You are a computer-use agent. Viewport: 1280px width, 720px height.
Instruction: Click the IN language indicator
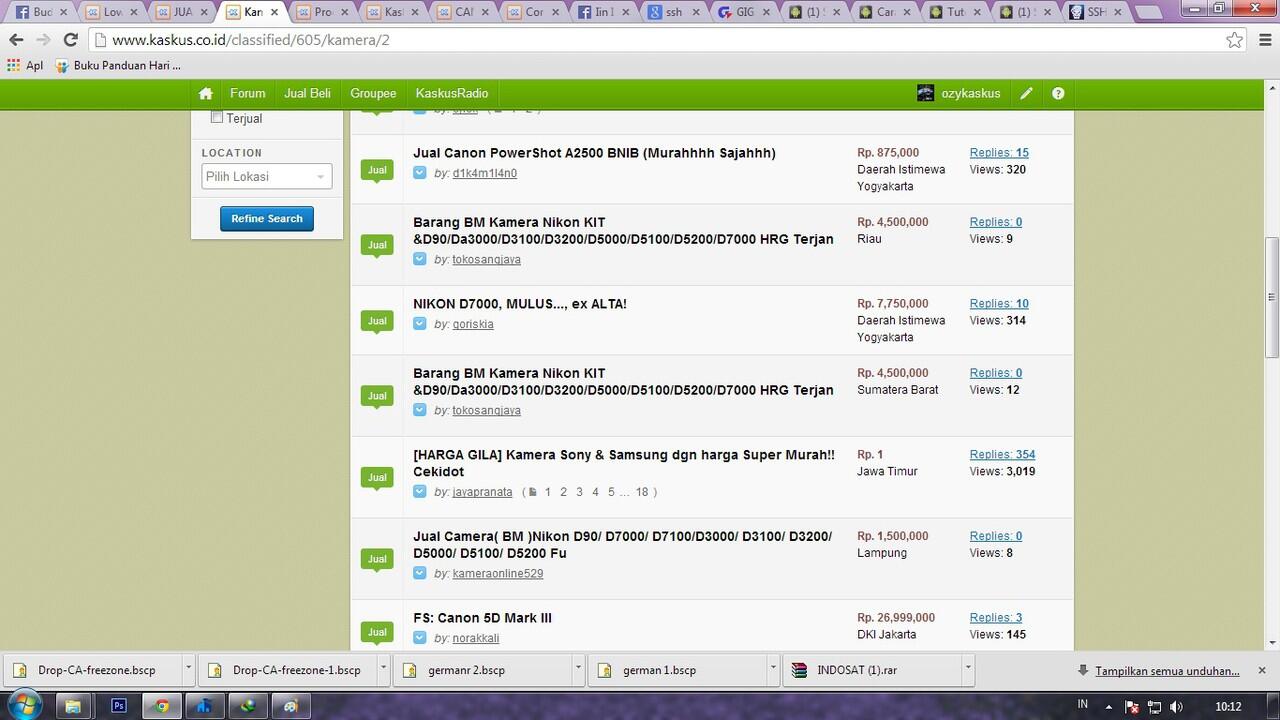[1082, 705]
